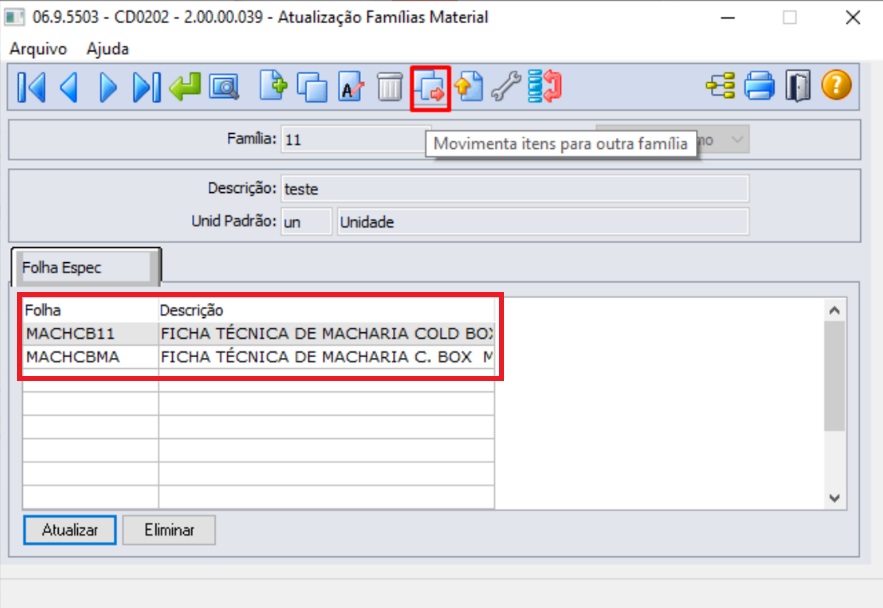Click the Descrição column header
883x608 pixels.
tap(327, 310)
